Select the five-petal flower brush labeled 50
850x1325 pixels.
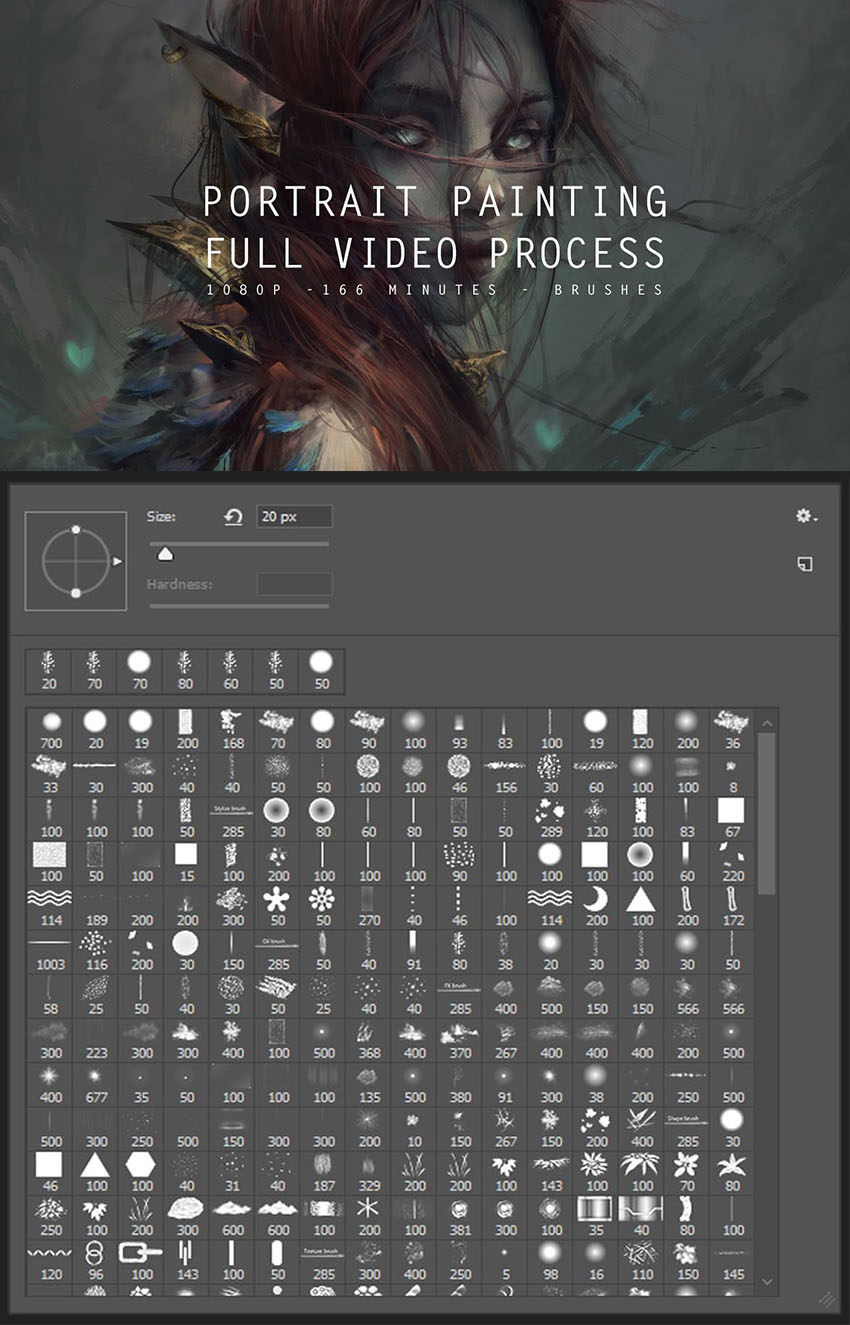pyautogui.click(x=278, y=908)
